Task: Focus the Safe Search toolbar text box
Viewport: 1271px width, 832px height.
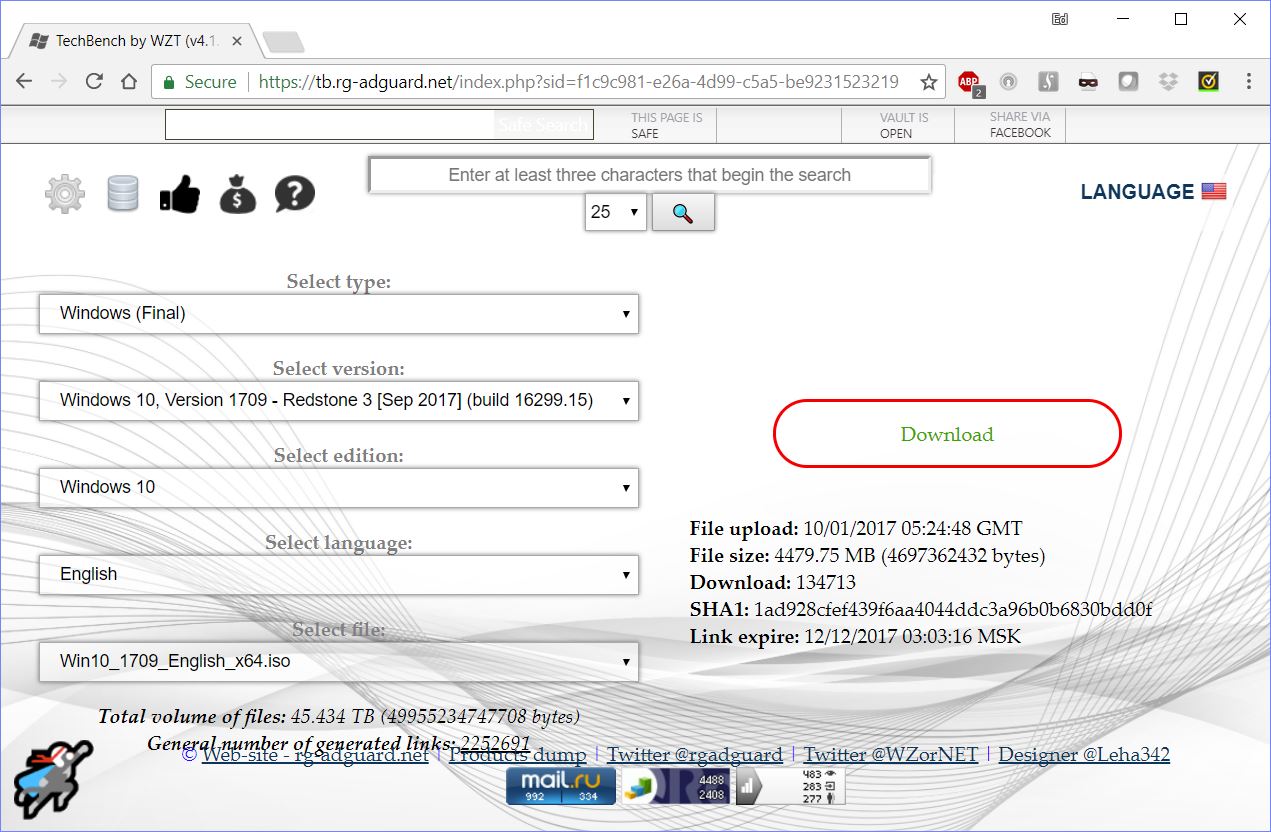Action: tap(330, 125)
